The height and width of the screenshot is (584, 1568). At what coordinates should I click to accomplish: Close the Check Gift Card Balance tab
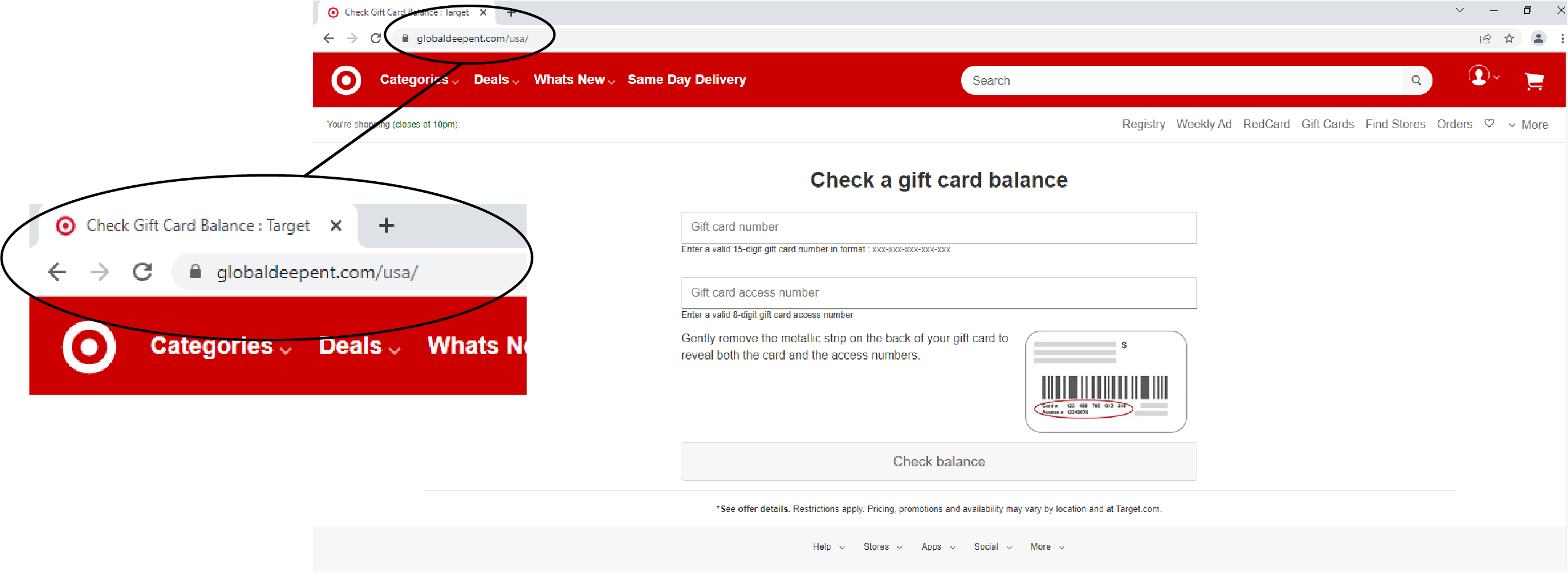[x=483, y=12]
